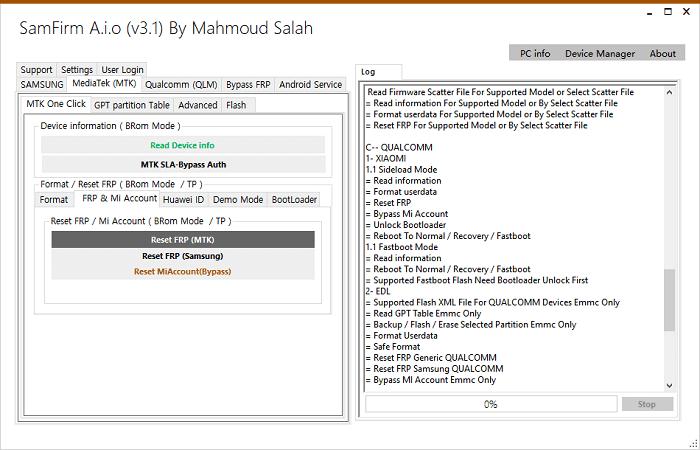Click the log scrollbar up arrow

pyautogui.click(x=669, y=92)
